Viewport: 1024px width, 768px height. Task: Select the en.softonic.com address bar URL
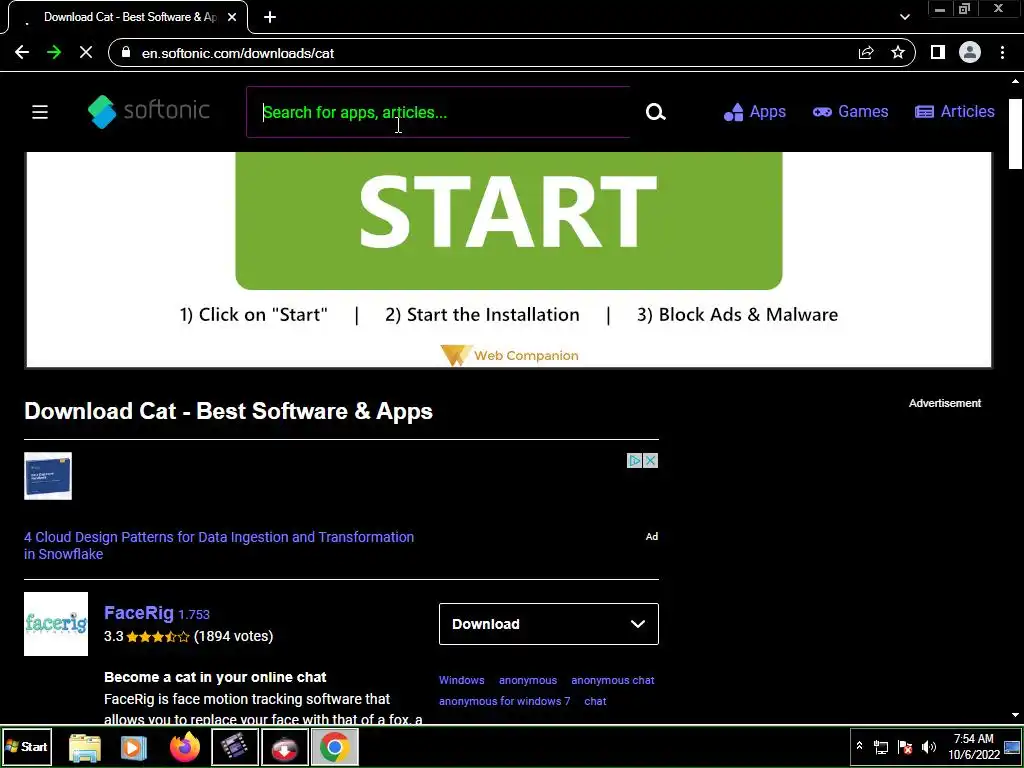click(238, 54)
